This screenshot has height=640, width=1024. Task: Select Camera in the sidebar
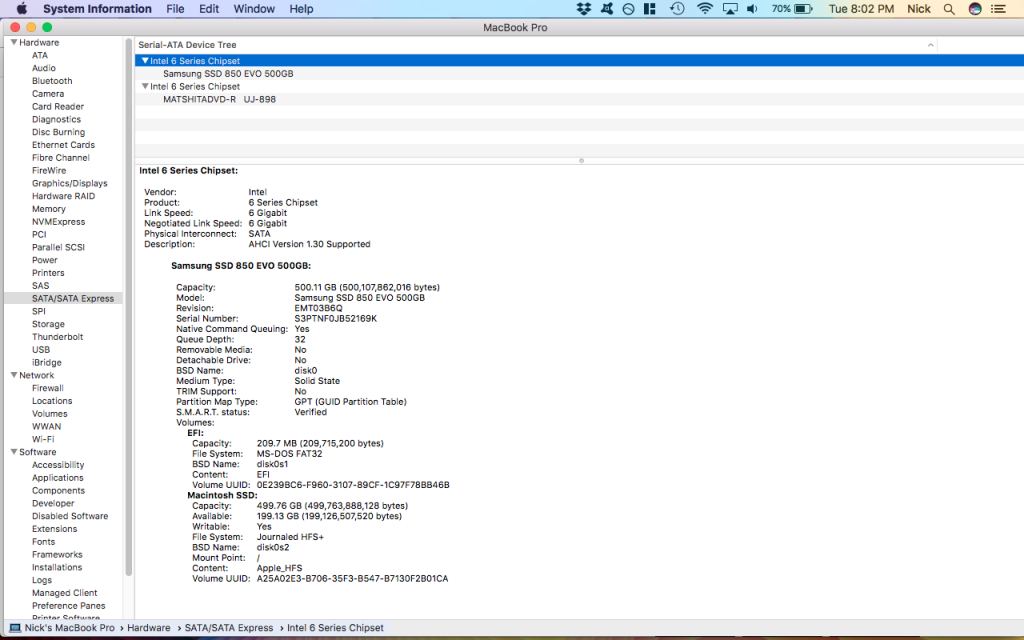(48, 93)
